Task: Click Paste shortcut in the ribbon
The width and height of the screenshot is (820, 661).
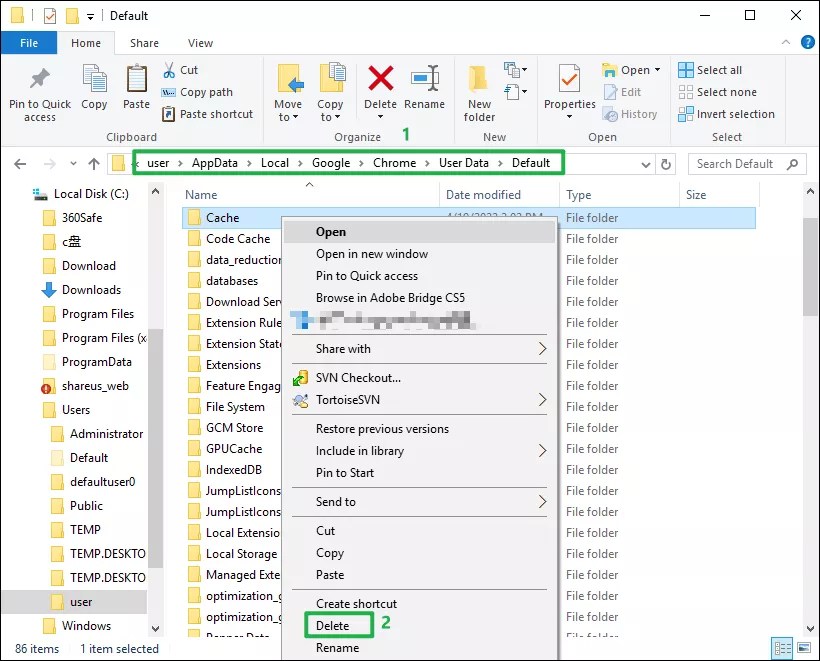Action: click(207, 114)
